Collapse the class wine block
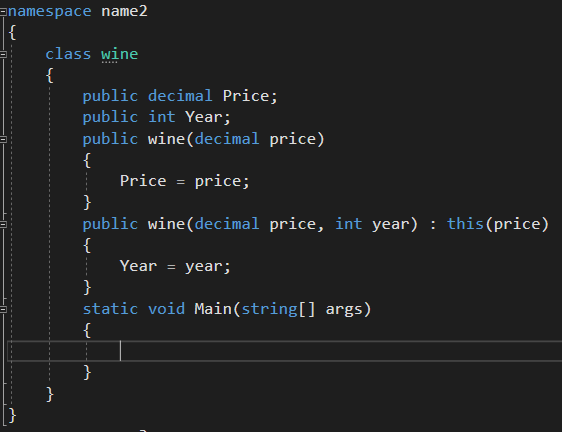Image resolution: width=562 pixels, height=432 pixels. tap(3, 54)
